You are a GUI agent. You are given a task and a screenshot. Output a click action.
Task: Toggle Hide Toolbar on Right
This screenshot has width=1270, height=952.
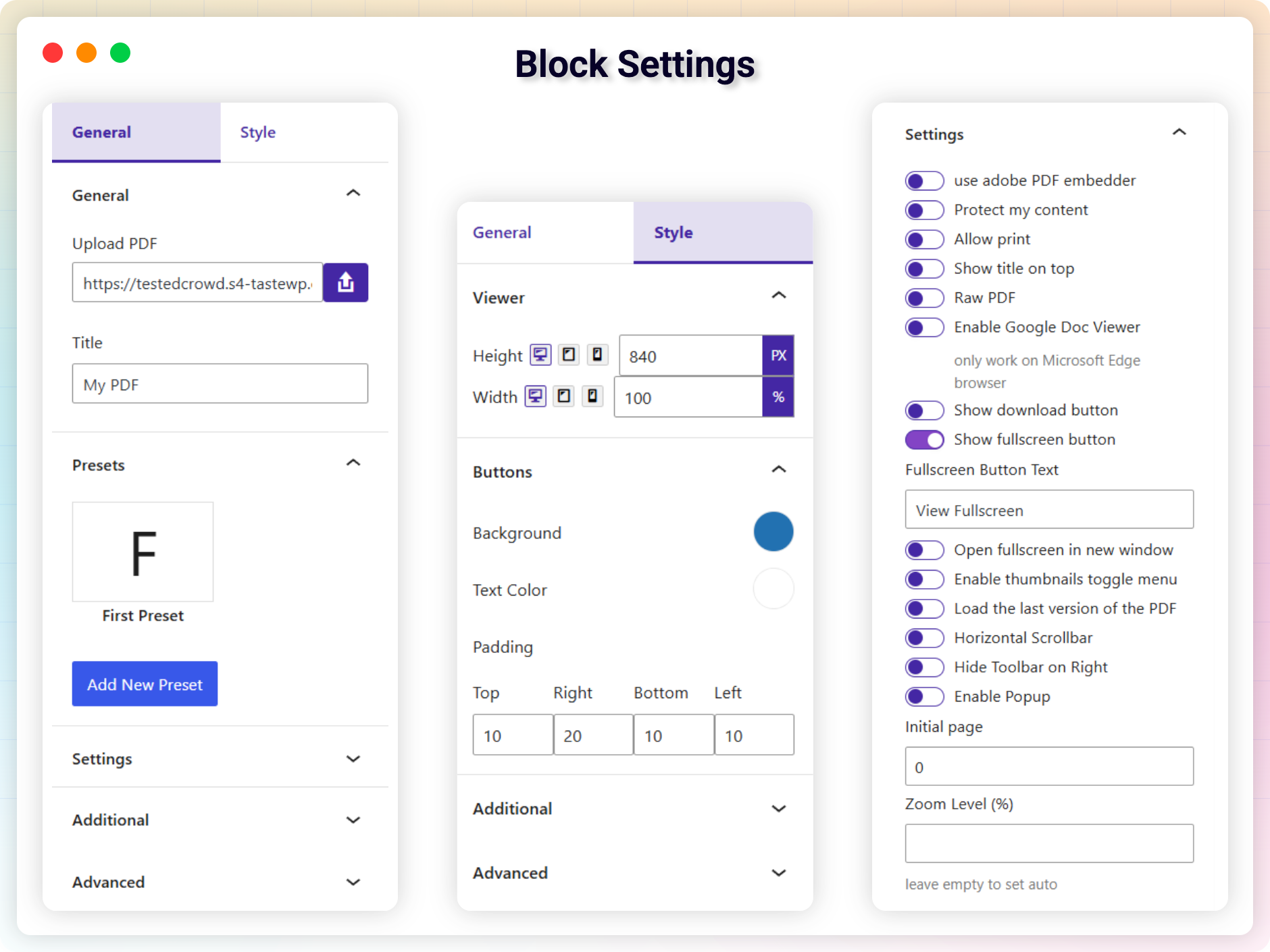coord(924,667)
